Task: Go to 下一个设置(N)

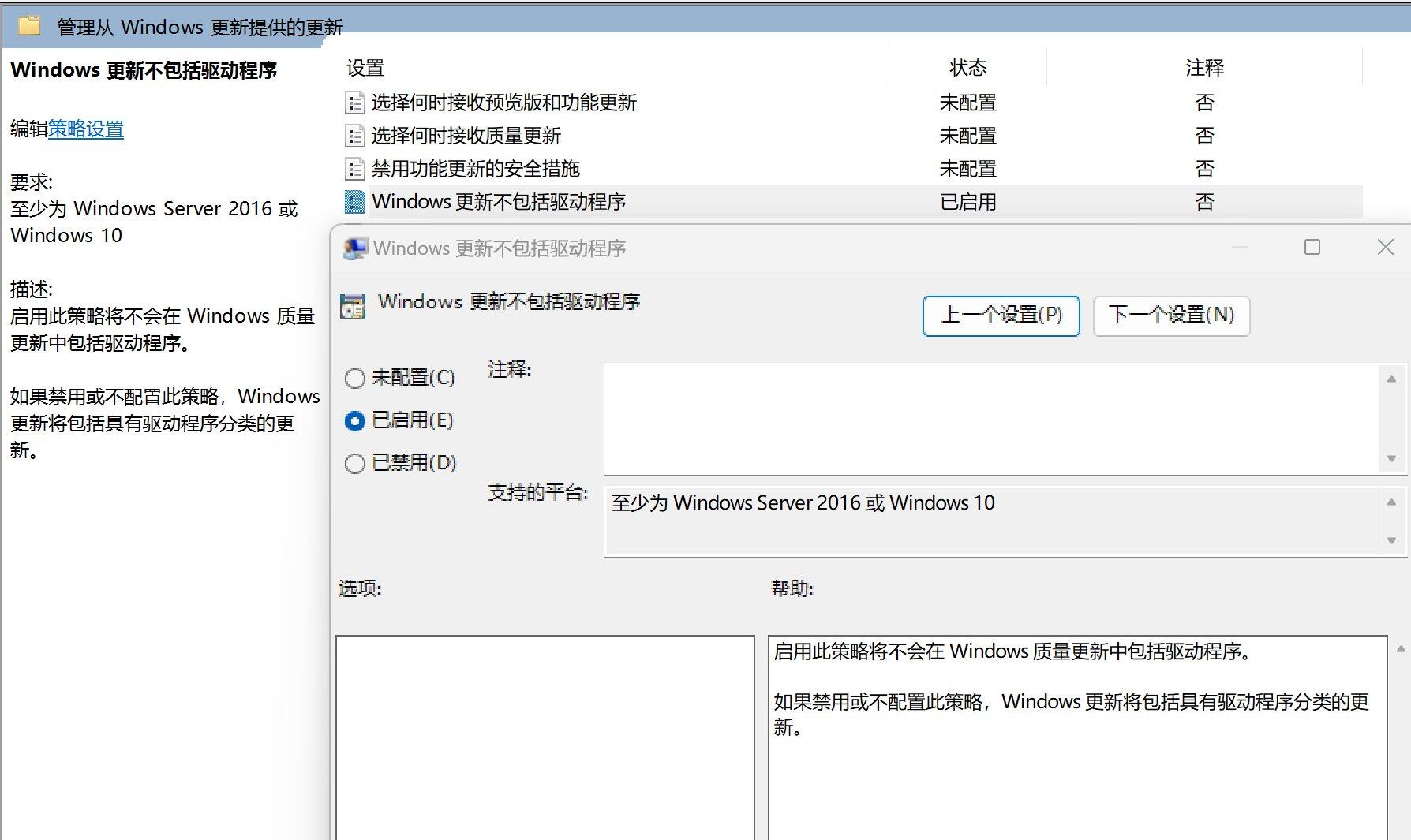Action: pyautogui.click(x=1171, y=315)
